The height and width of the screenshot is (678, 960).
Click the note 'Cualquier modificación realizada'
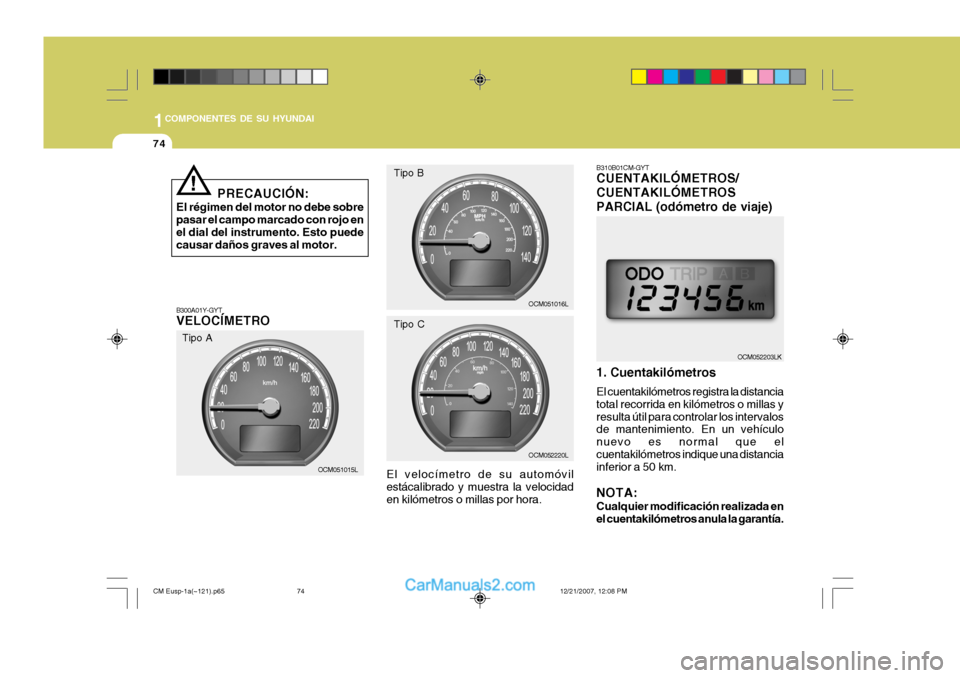pyautogui.click(x=690, y=513)
